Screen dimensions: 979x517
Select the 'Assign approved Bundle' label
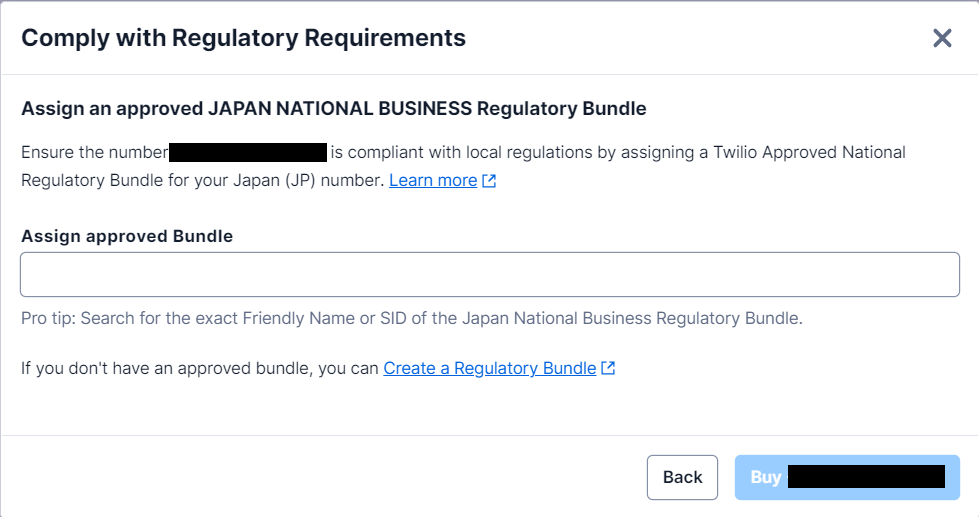(x=127, y=236)
